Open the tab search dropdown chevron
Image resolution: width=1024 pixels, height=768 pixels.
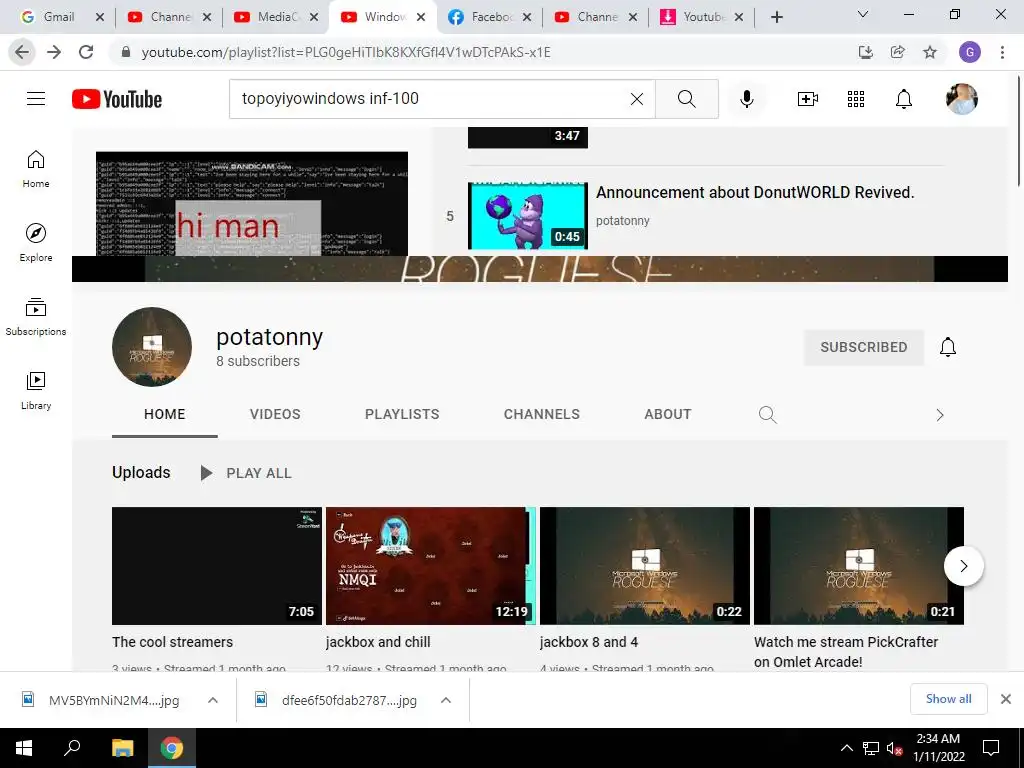(x=863, y=14)
